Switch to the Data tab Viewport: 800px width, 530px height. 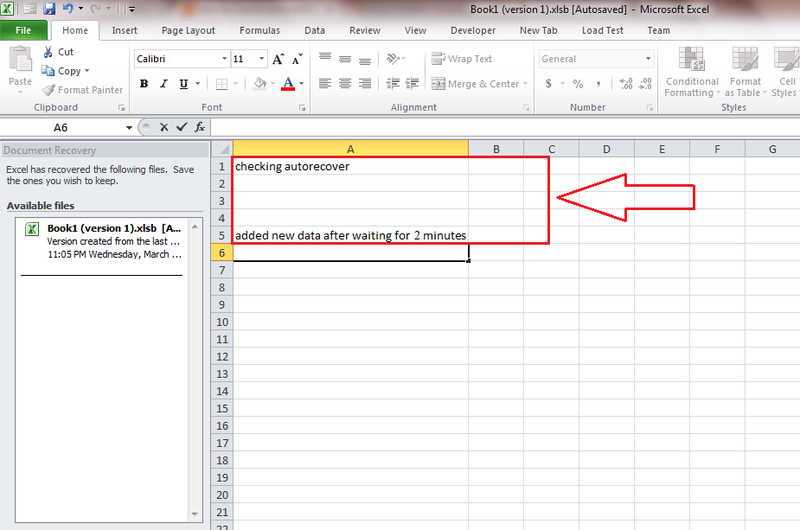click(314, 30)
